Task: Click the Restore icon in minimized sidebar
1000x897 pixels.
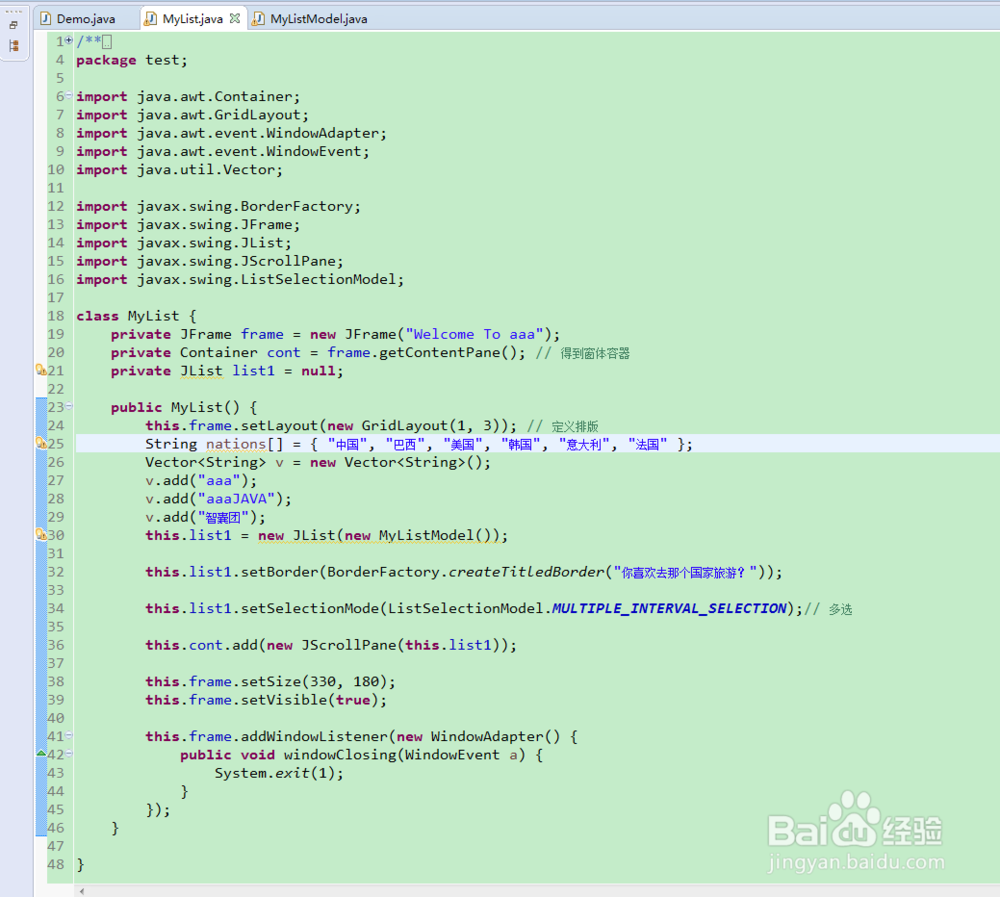Action: 13,26
